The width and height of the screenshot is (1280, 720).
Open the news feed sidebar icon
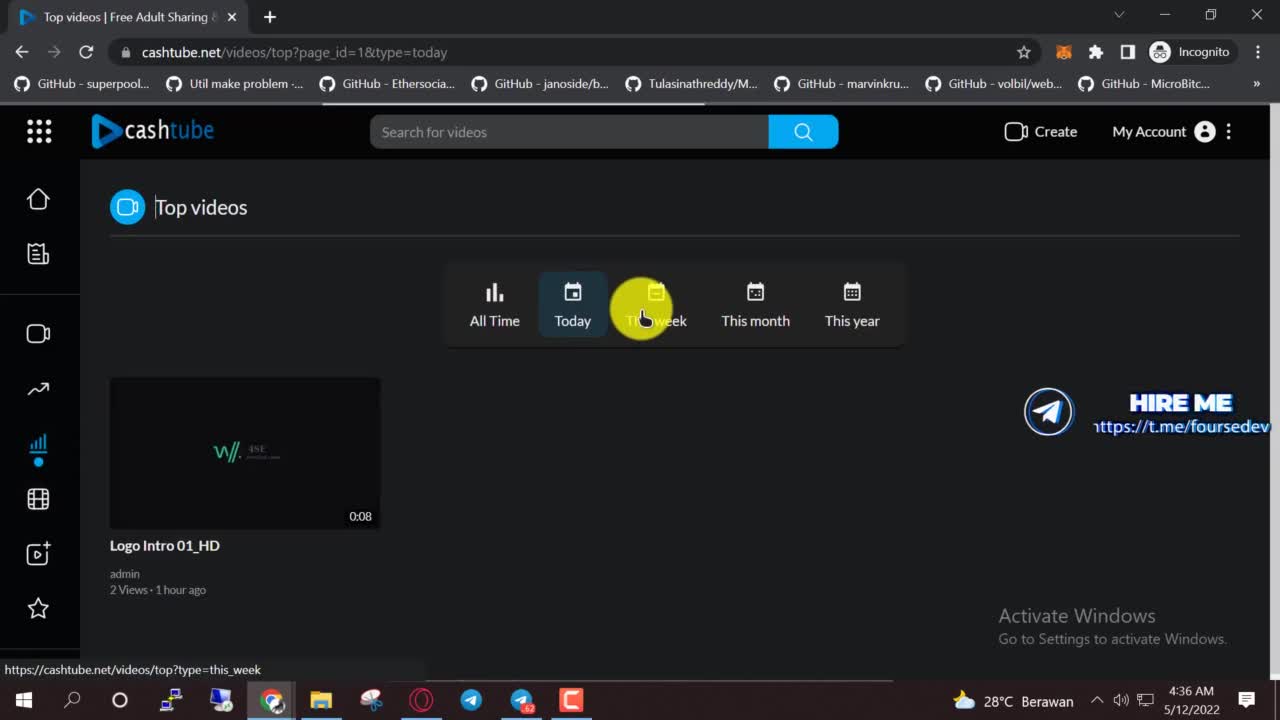[38, 254]
